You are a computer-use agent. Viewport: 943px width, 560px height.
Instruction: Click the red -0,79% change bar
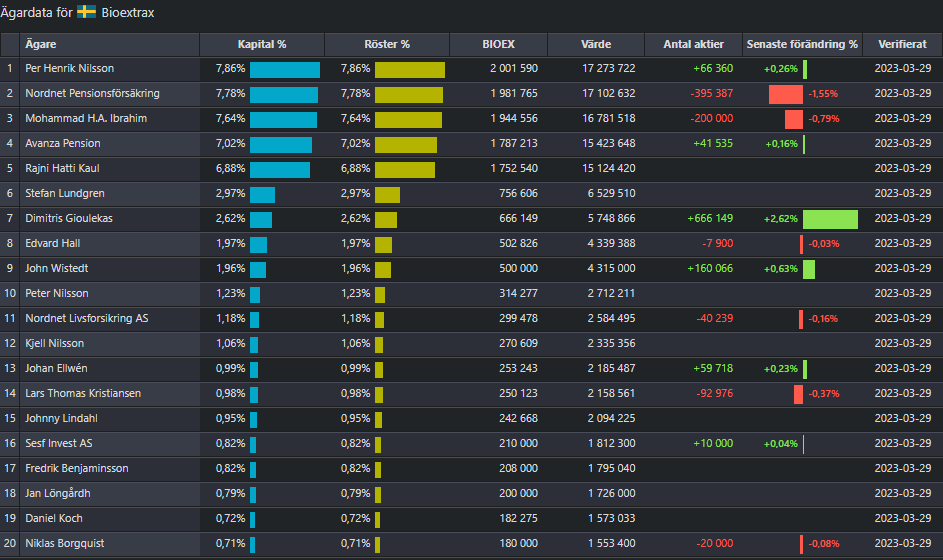click(x=794, y=120)
